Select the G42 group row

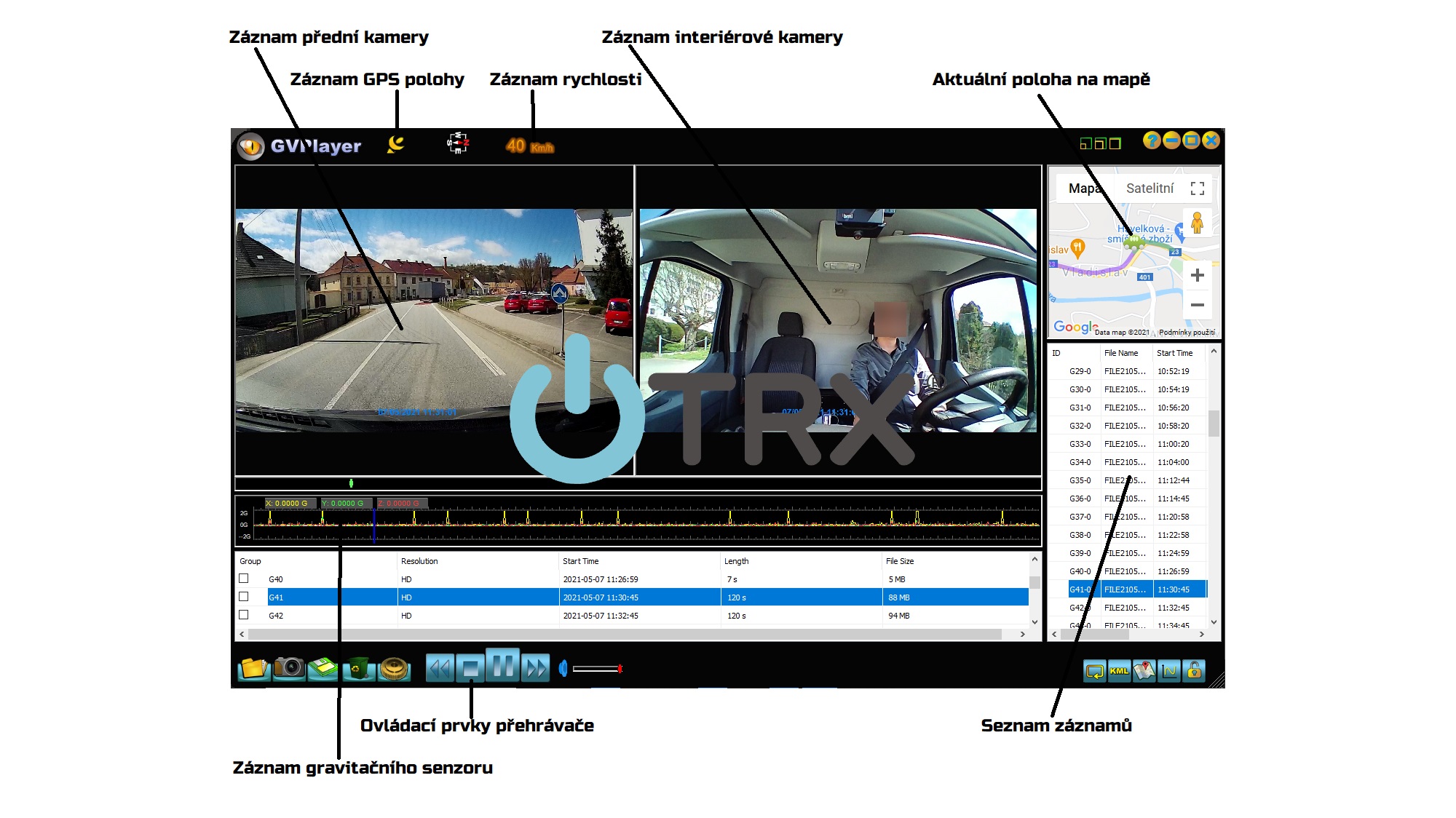632,616
